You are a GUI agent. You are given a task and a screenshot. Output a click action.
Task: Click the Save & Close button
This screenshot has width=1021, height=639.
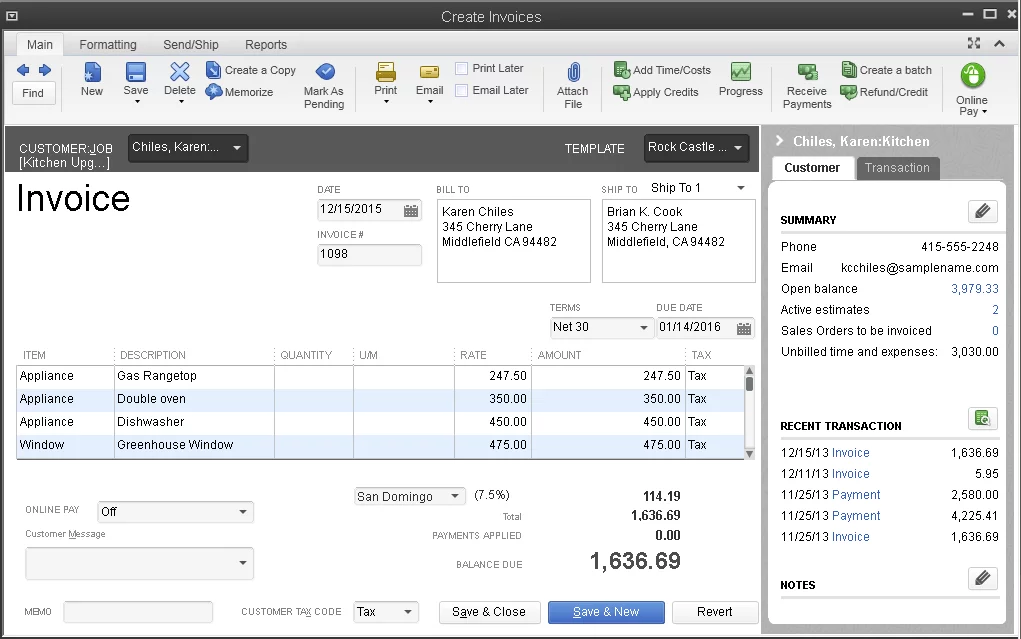click(489, 612)
